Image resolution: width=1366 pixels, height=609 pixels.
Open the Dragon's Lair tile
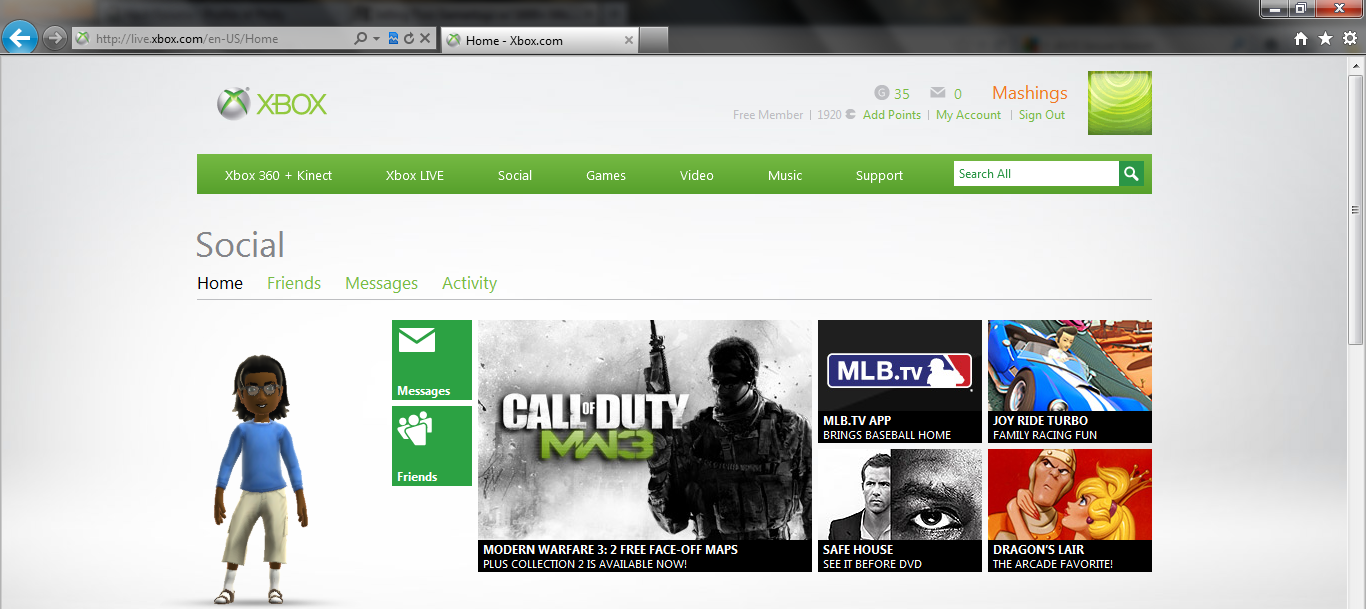click(x=1070, y=510)
